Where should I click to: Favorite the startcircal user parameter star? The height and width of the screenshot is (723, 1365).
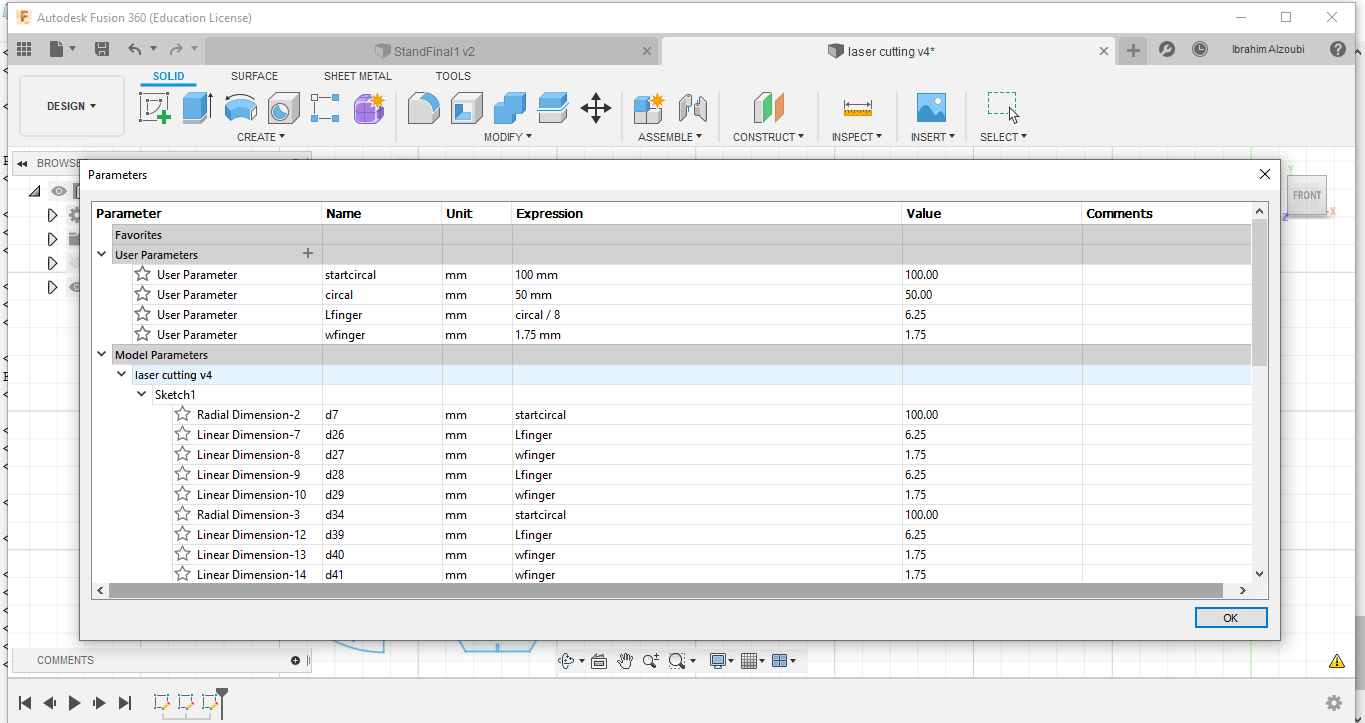(143, 274)
